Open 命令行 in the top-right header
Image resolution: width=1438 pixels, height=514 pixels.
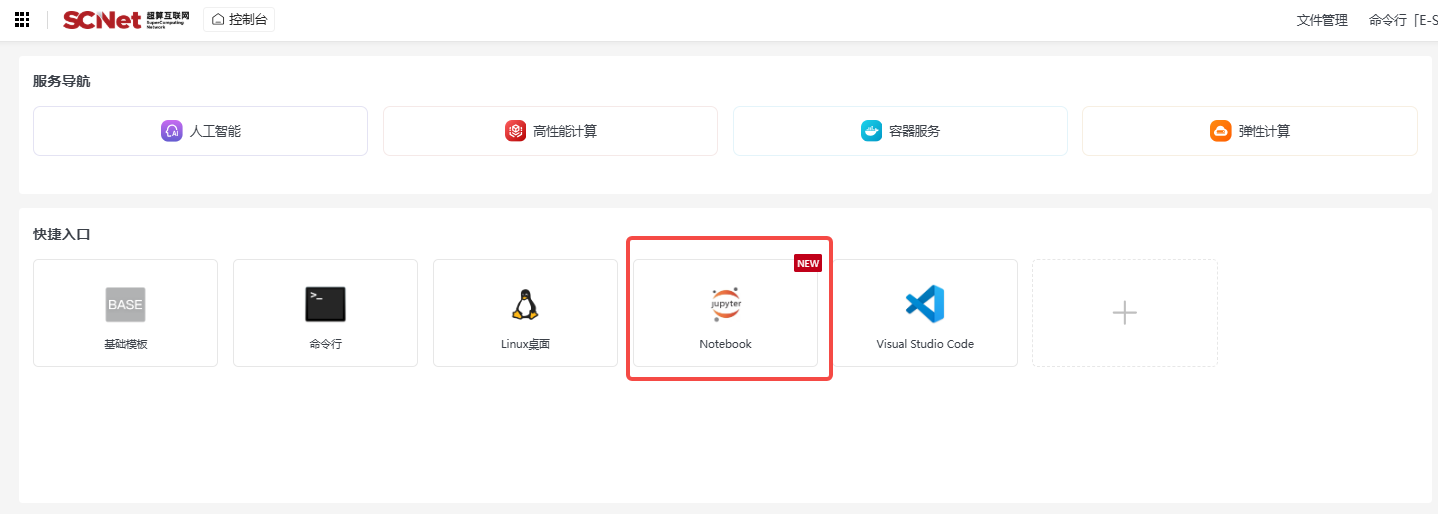tap(1387, 20)
